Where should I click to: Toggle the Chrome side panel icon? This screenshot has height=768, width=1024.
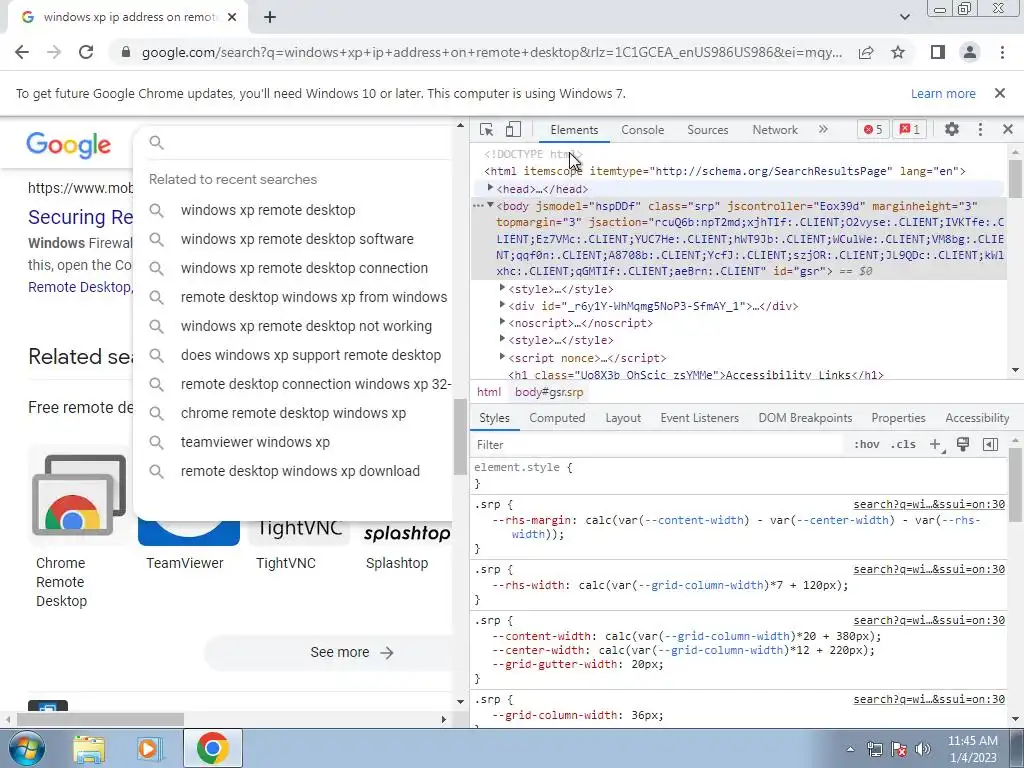coord(938,52)
